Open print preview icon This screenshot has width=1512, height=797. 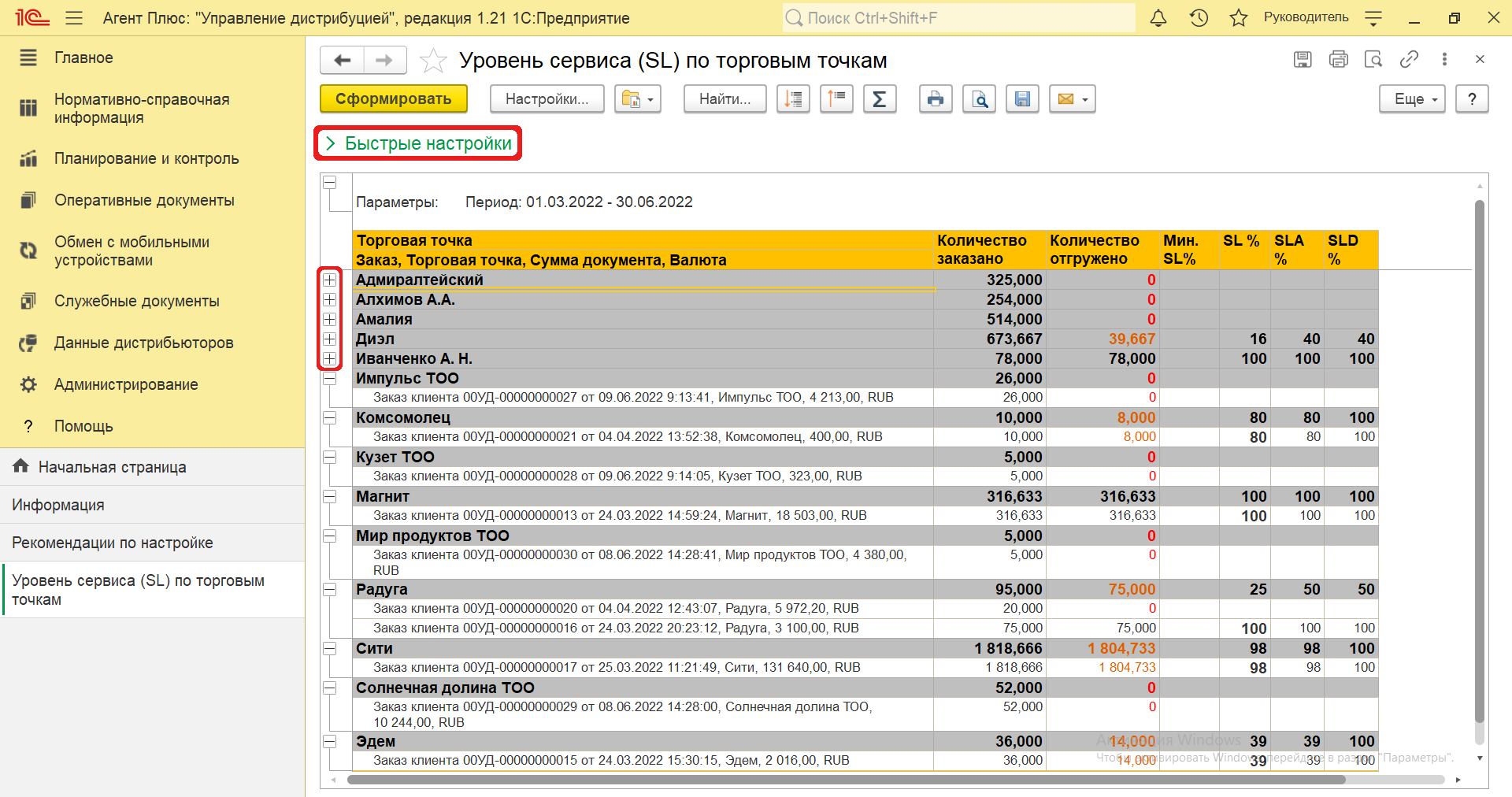979,98
